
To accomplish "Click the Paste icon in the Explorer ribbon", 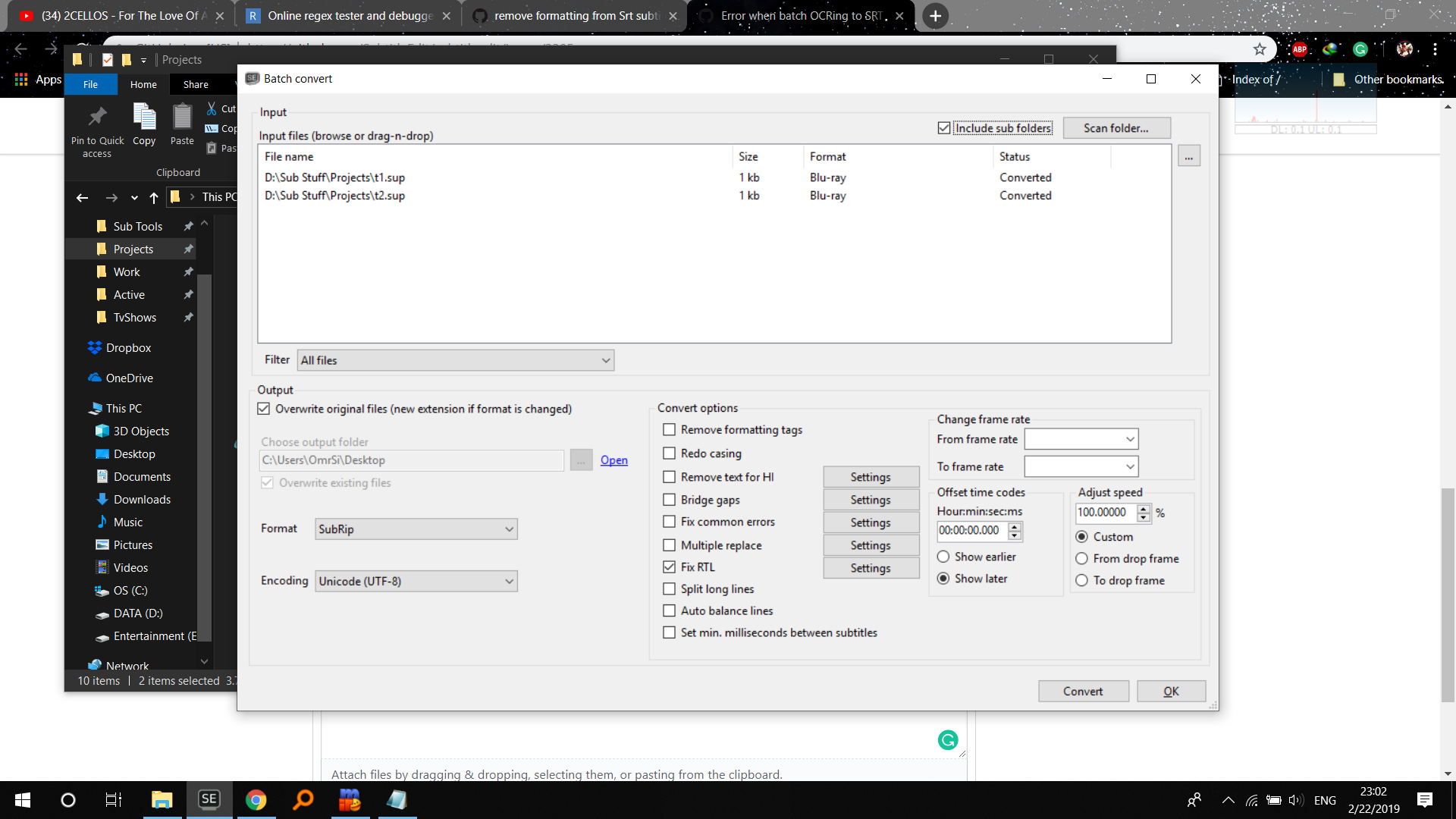I will (x=182, y=118).
